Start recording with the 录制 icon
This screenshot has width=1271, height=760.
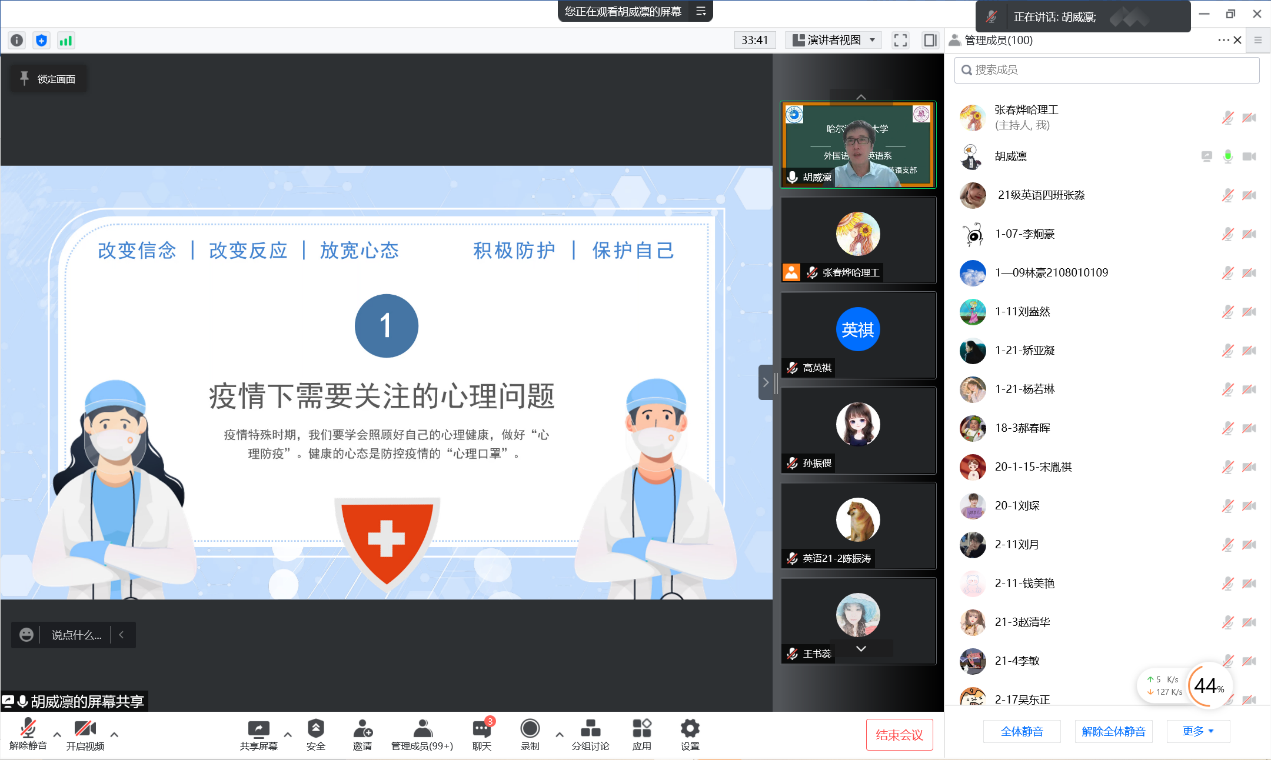click(x=530, y=729)
